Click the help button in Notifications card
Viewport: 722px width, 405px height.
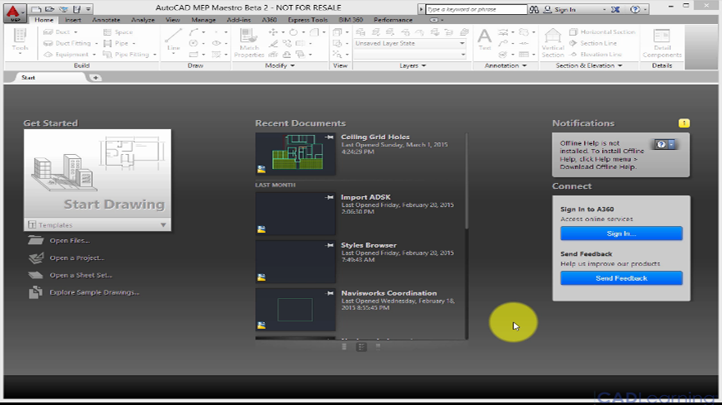(x=662, y=145)
